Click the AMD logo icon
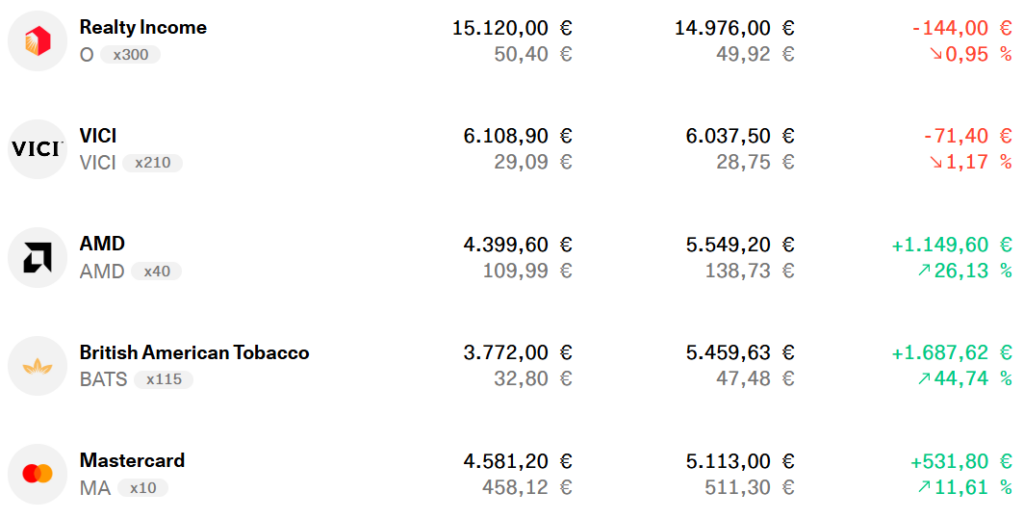The image size is (1024, 519). click(x=37, y=258)
